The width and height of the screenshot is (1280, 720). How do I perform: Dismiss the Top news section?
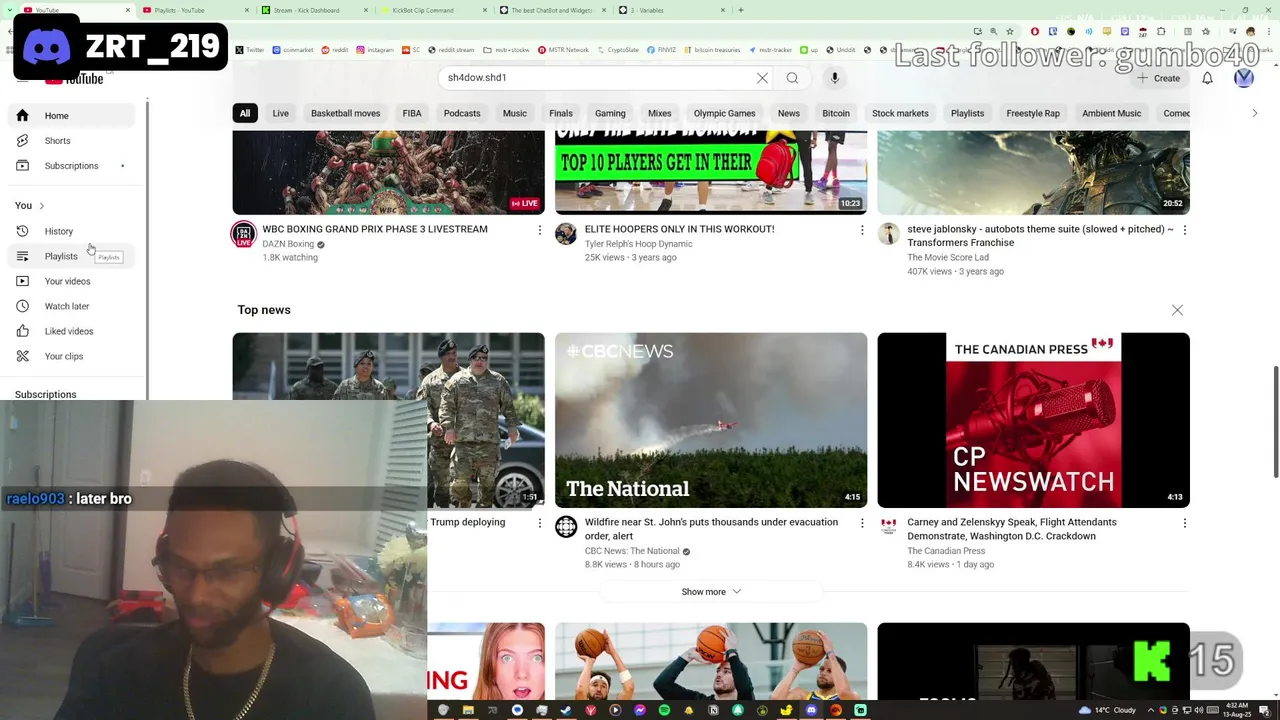click(1177, 310)
